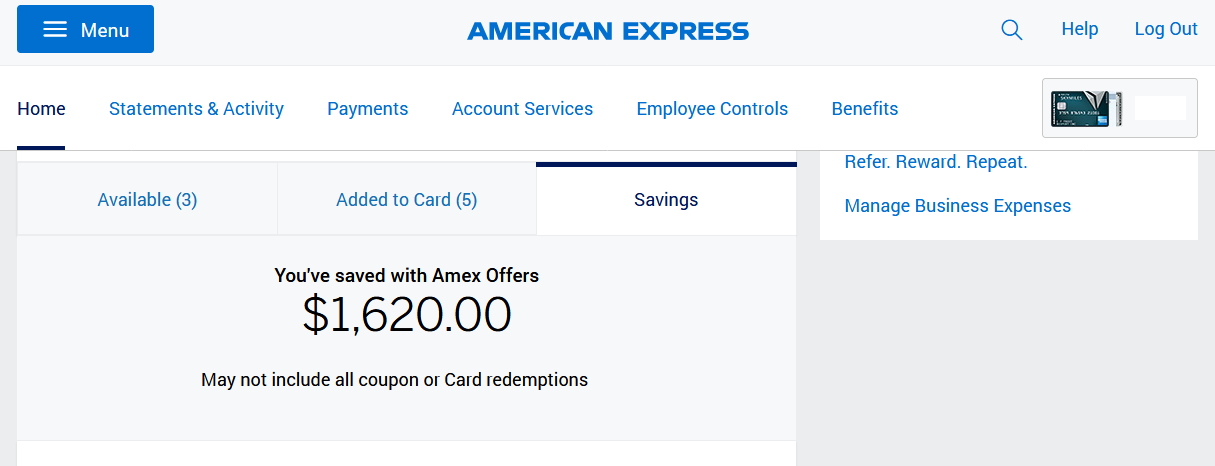Open the Manage Business Expenses link
Image resolution: width=1215 pixels, height=466 pixels.
coord(957,206)
